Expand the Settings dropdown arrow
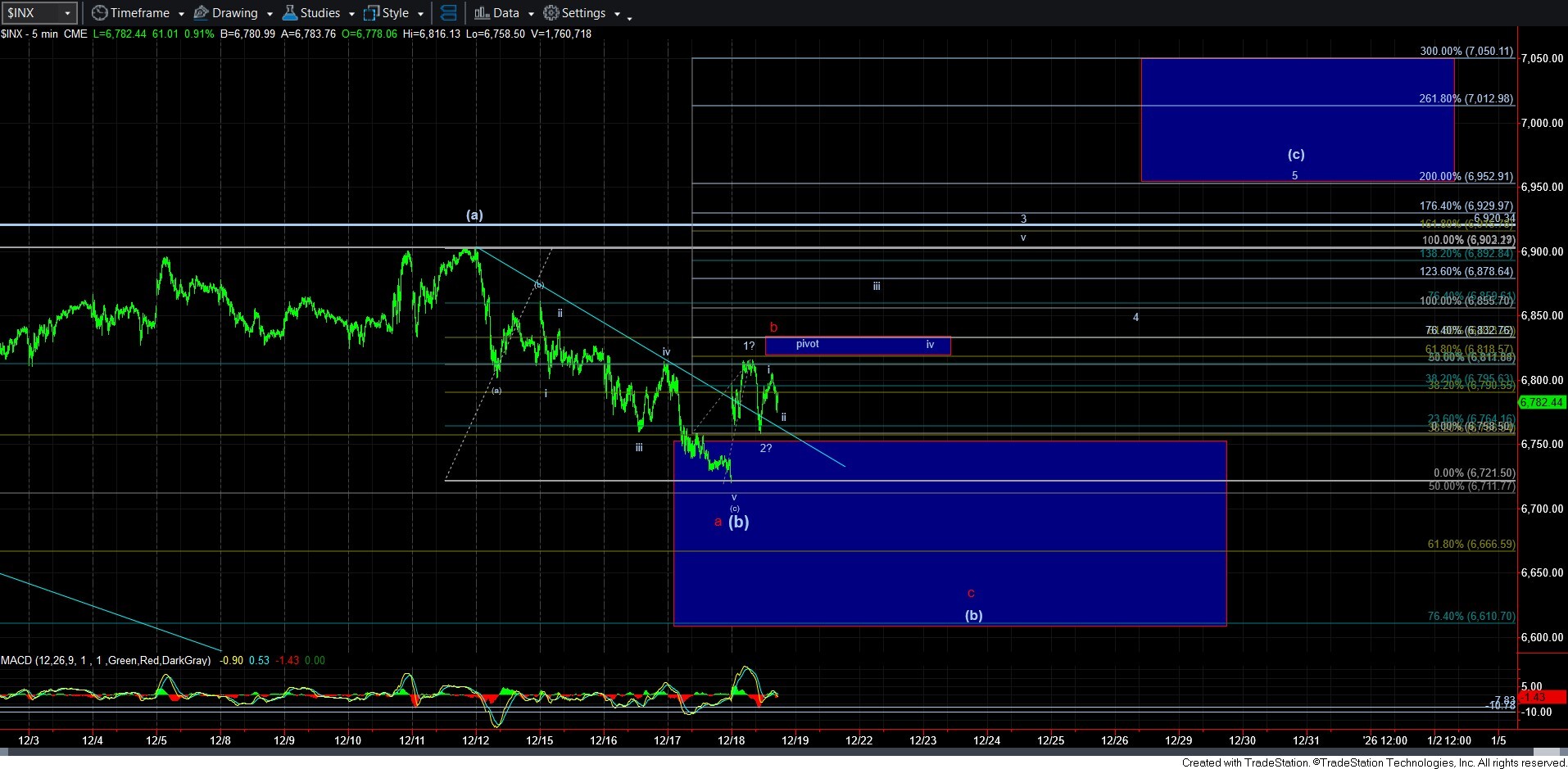This screenshot has height=769, width=1568. 617,14
